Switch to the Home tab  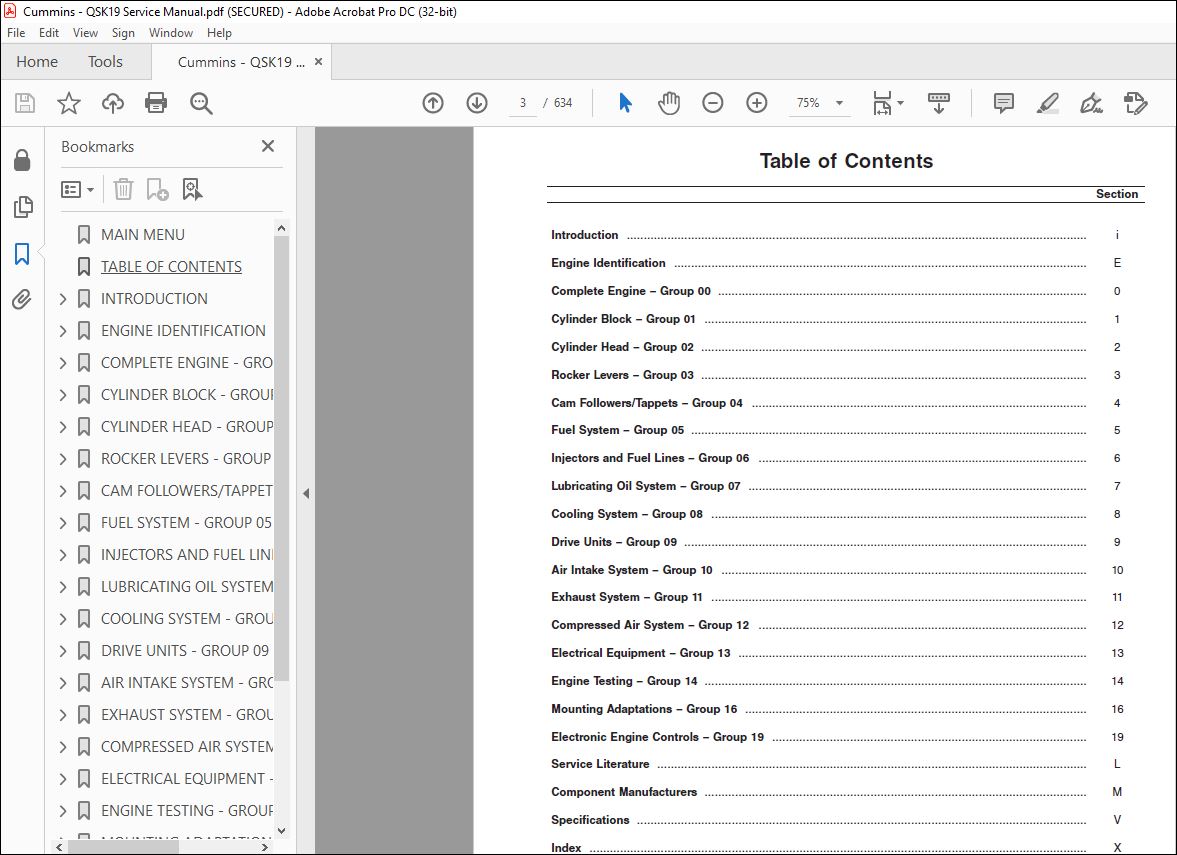pyautogui.click(x=37, y=62)
